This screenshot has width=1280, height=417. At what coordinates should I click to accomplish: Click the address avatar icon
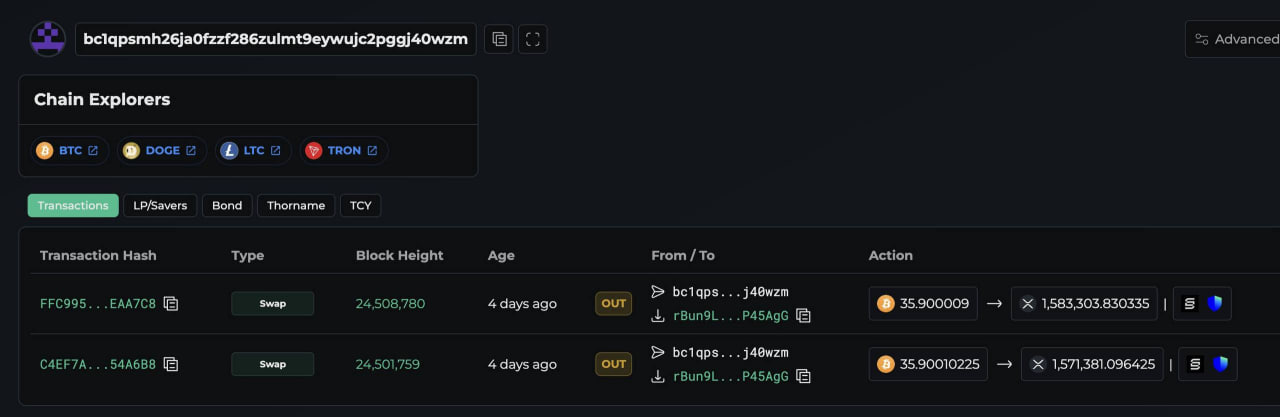point(48,39)
